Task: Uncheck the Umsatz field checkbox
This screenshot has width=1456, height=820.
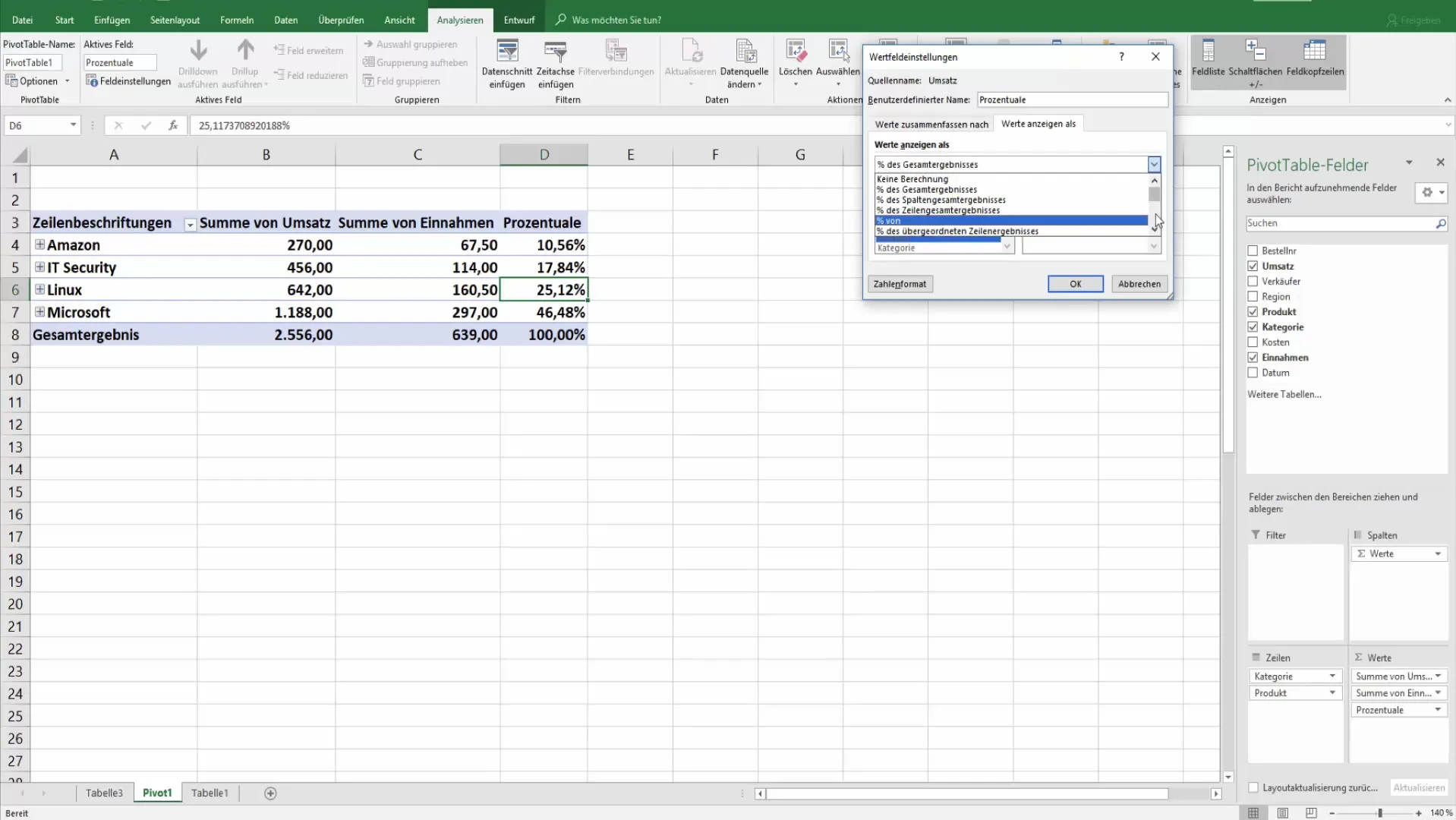Action: (x=1253, y=266)
